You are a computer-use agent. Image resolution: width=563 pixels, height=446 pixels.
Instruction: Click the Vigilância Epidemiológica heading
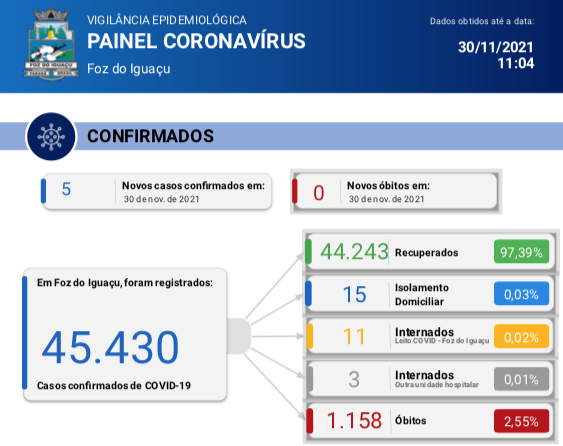(167, 20)
